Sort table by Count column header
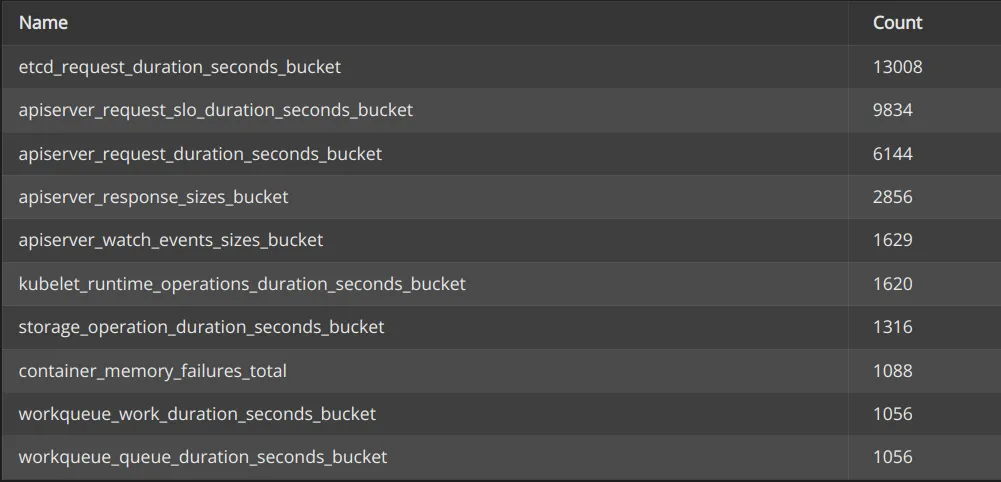Viewport: 1001px width, 482px height. (x=897, y=22)
